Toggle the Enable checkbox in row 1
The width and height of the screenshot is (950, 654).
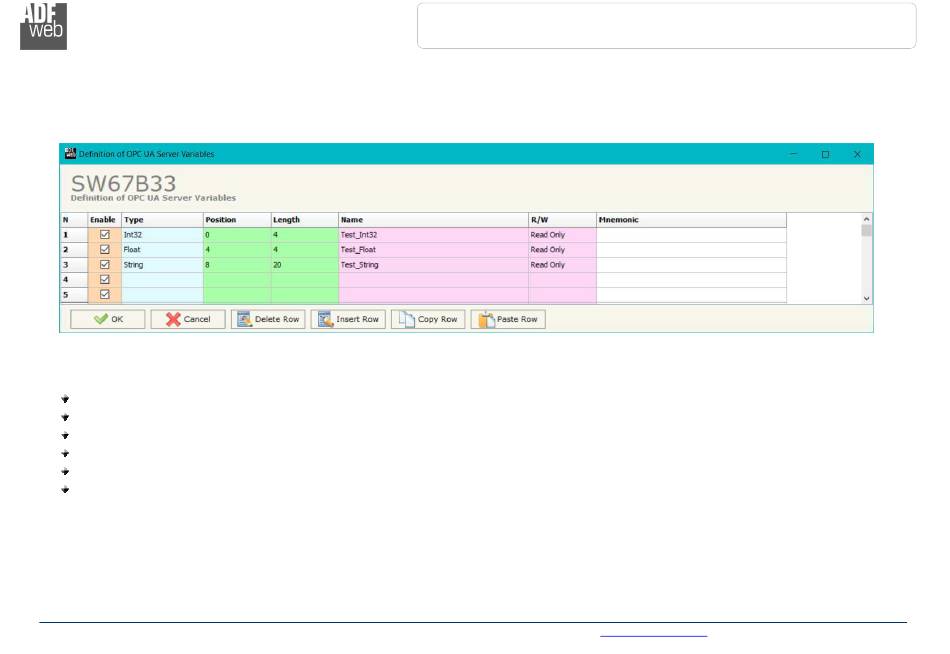pos(105,235)
